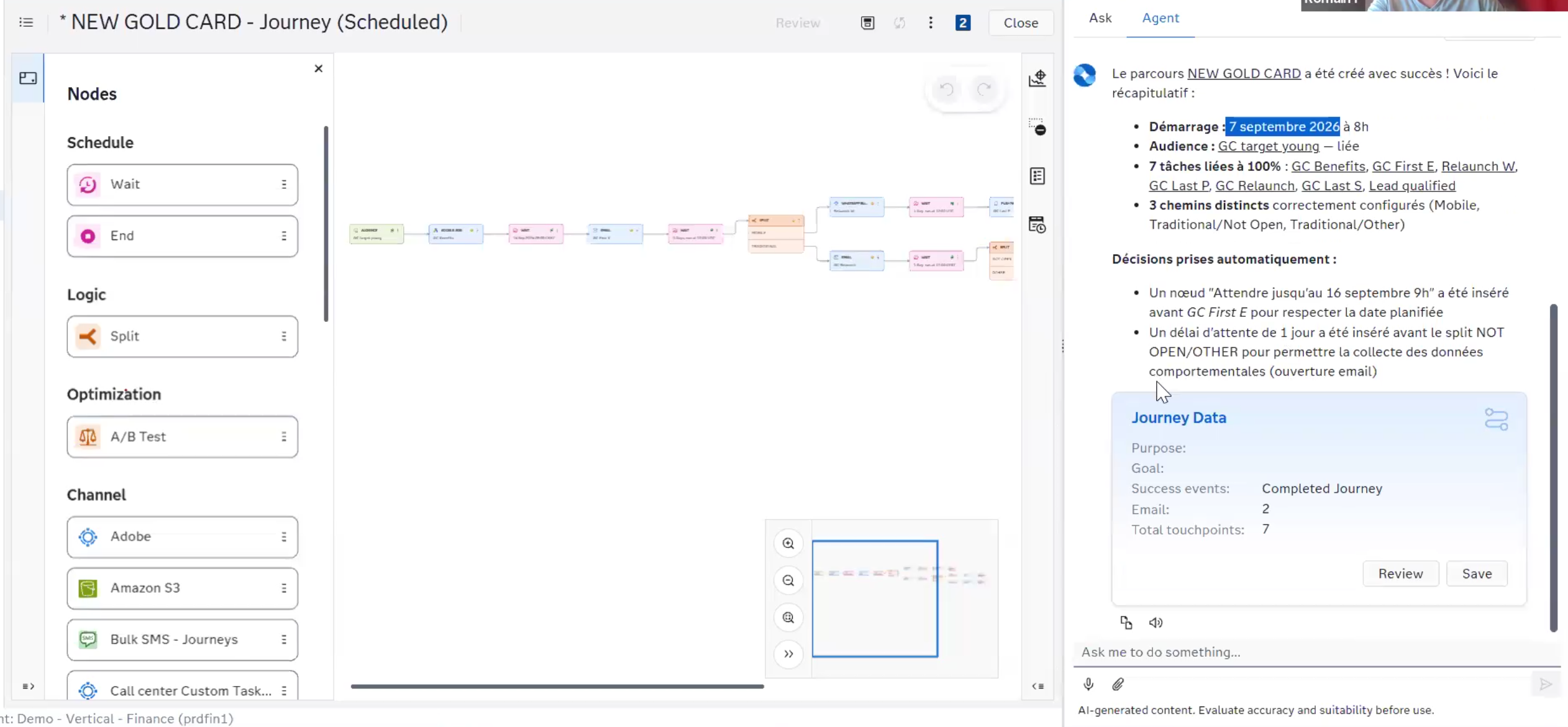1568x727 pixels.
Task: Select the Adobe channel node
Action: 182,537
